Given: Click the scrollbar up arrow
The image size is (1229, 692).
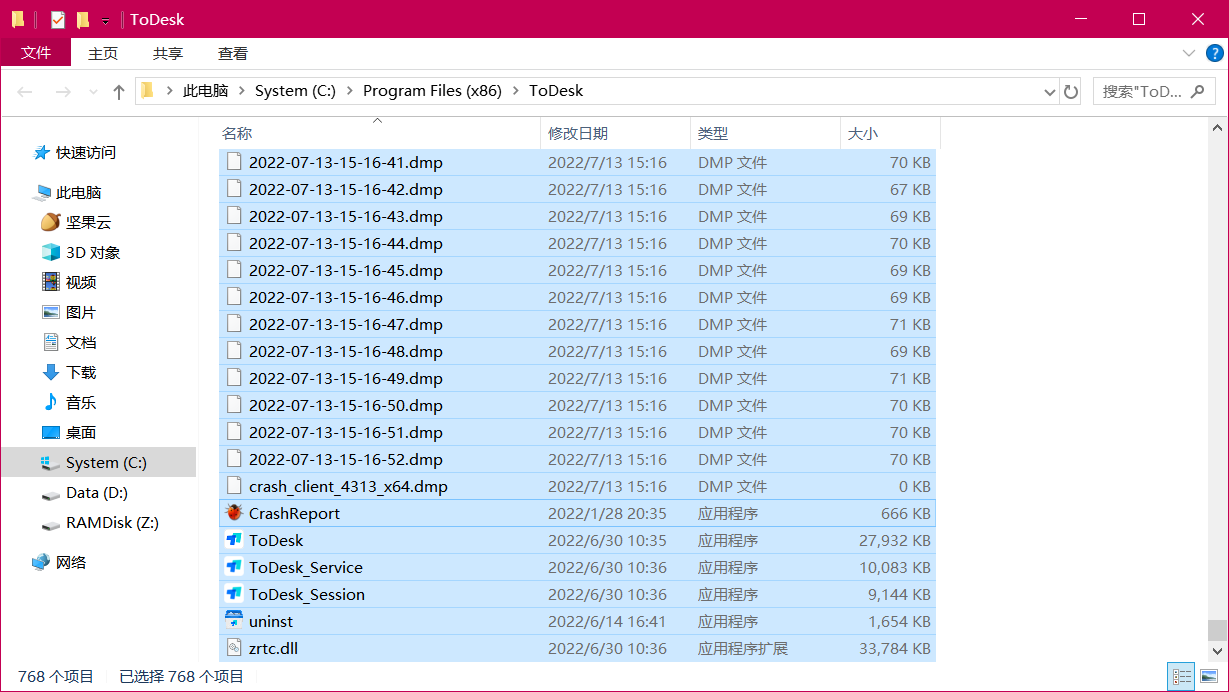Looking at the screenshot, I should (x=1217, y=128).
